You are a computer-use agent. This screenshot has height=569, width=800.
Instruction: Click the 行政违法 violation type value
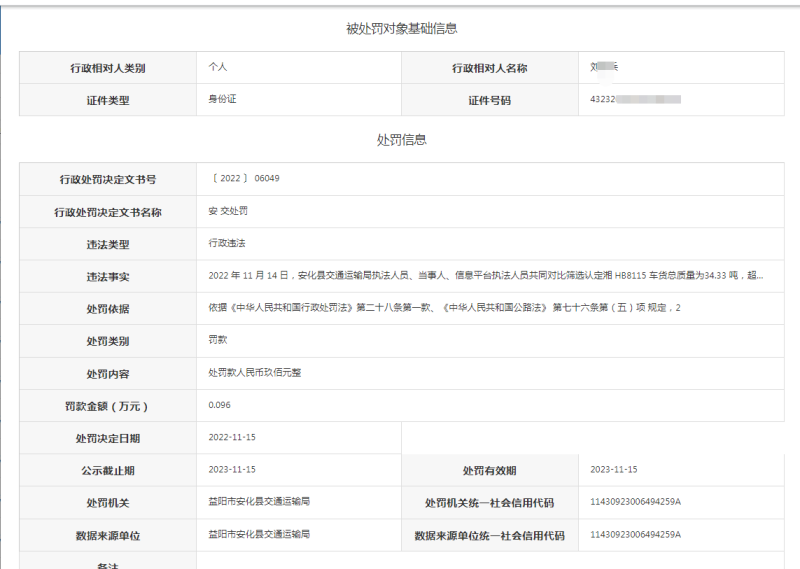point(226,243)
